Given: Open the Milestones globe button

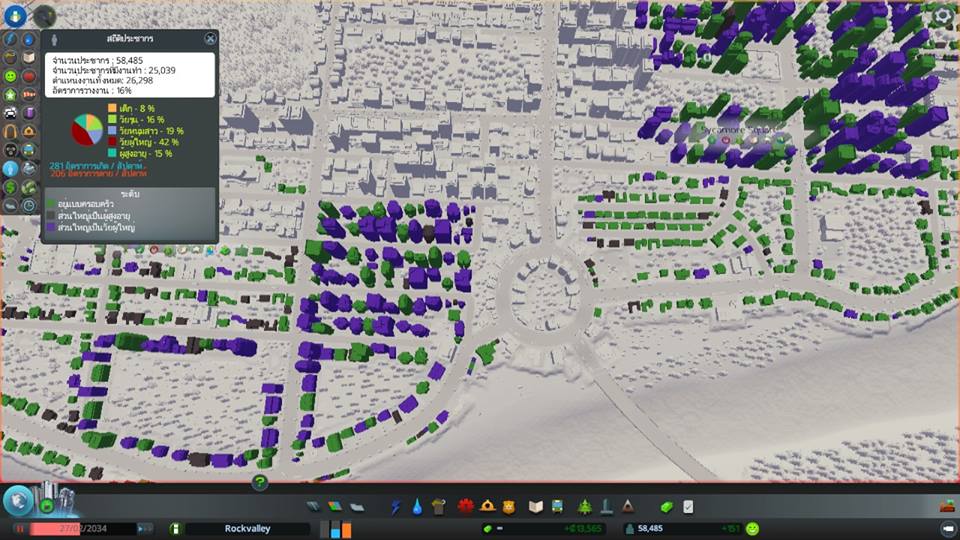Looking at the screenshot, I should (18, 501).
